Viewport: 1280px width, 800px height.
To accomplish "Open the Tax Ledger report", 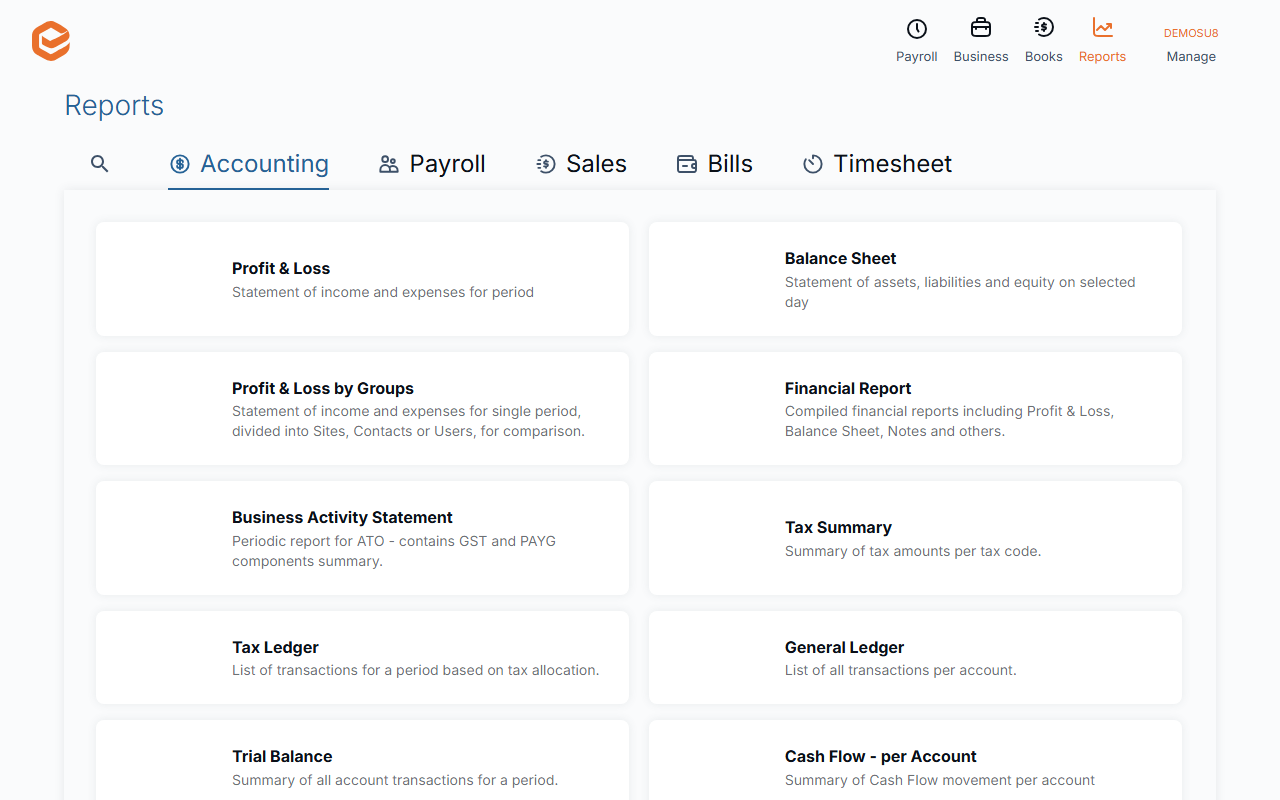I will tap(362, 657).
